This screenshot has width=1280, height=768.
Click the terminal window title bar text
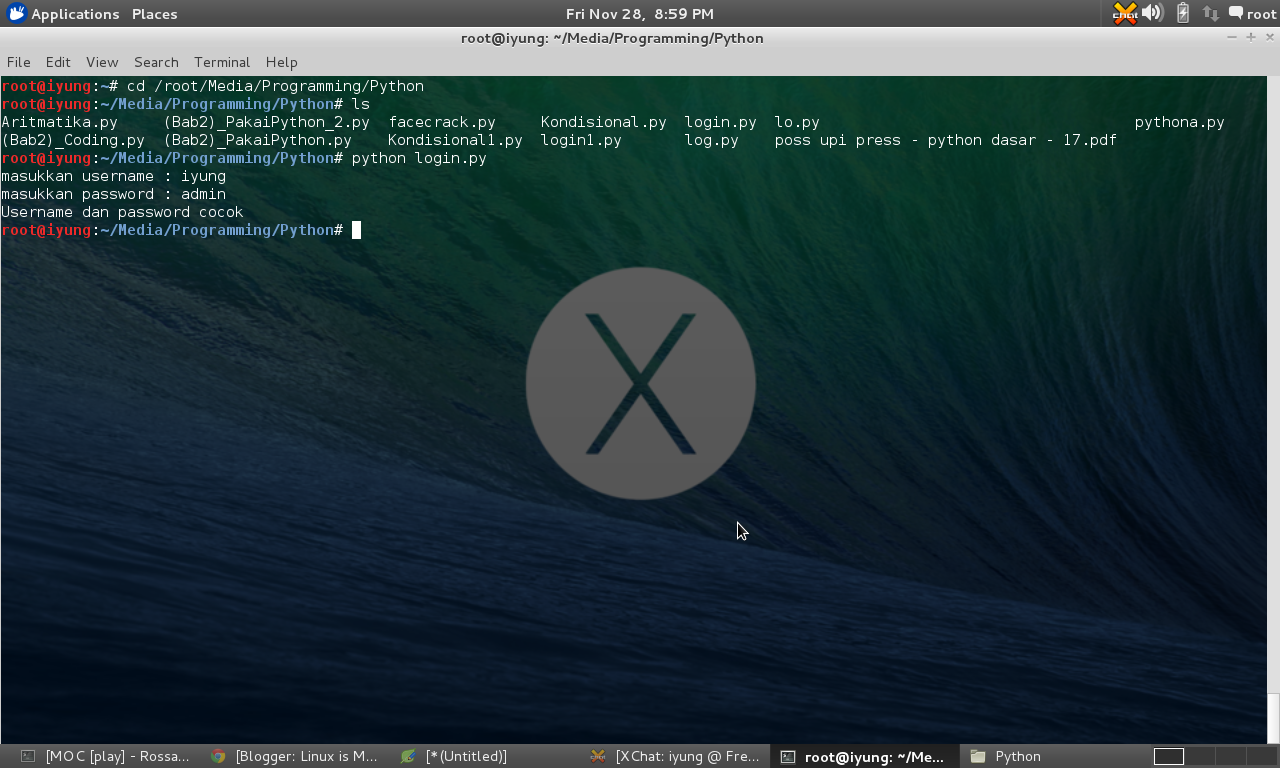(612, 38)
